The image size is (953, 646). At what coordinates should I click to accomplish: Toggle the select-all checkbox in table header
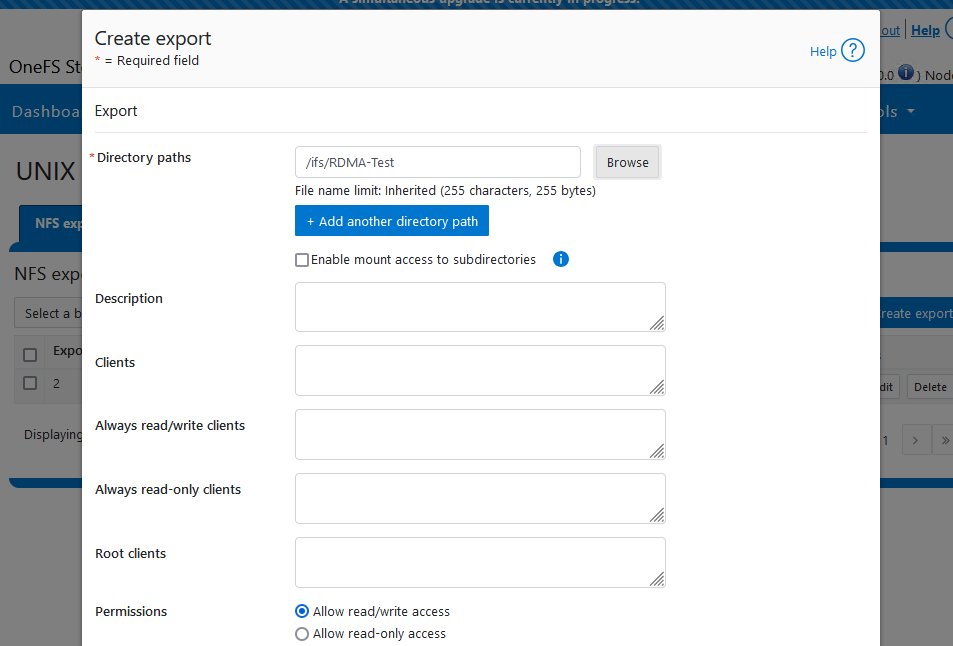(x=30, y=354)
